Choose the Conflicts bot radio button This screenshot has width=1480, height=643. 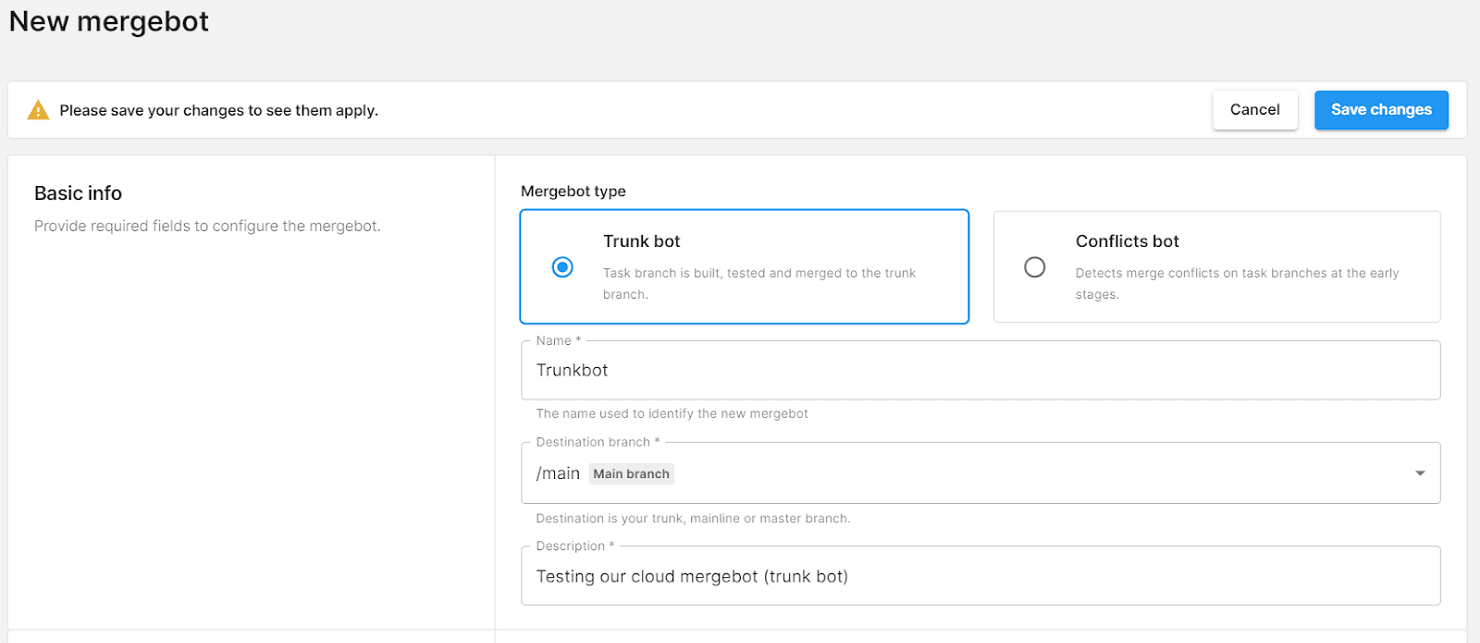pos(1035,267)
